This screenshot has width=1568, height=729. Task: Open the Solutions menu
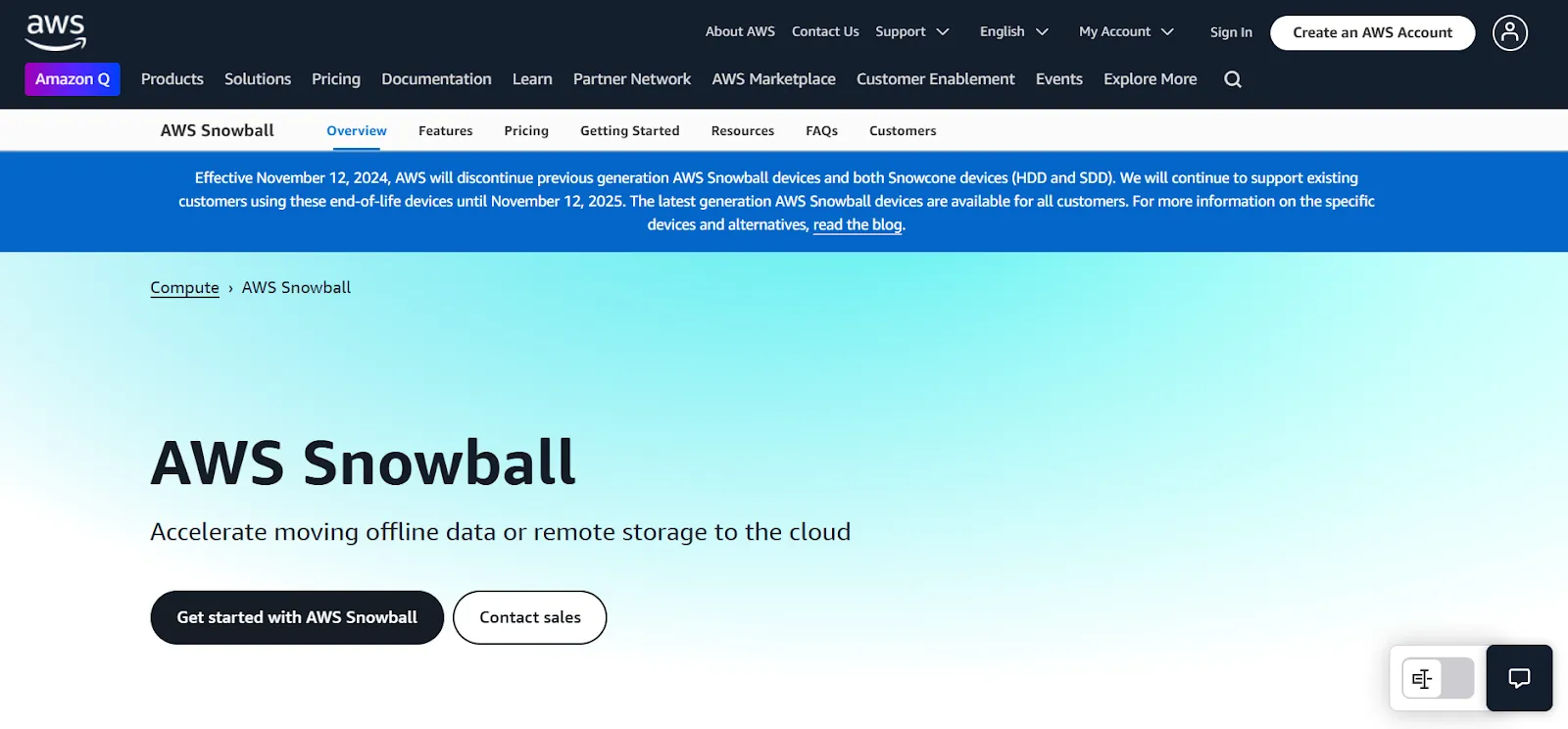pos(258,79)
